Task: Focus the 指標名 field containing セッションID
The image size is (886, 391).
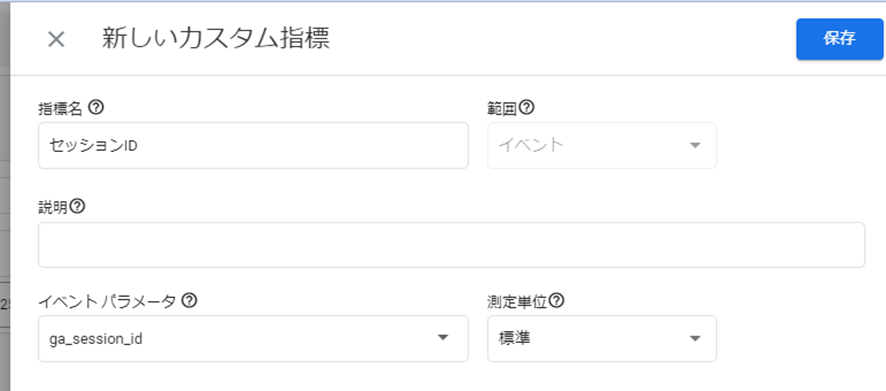Action: coord(253,145)
